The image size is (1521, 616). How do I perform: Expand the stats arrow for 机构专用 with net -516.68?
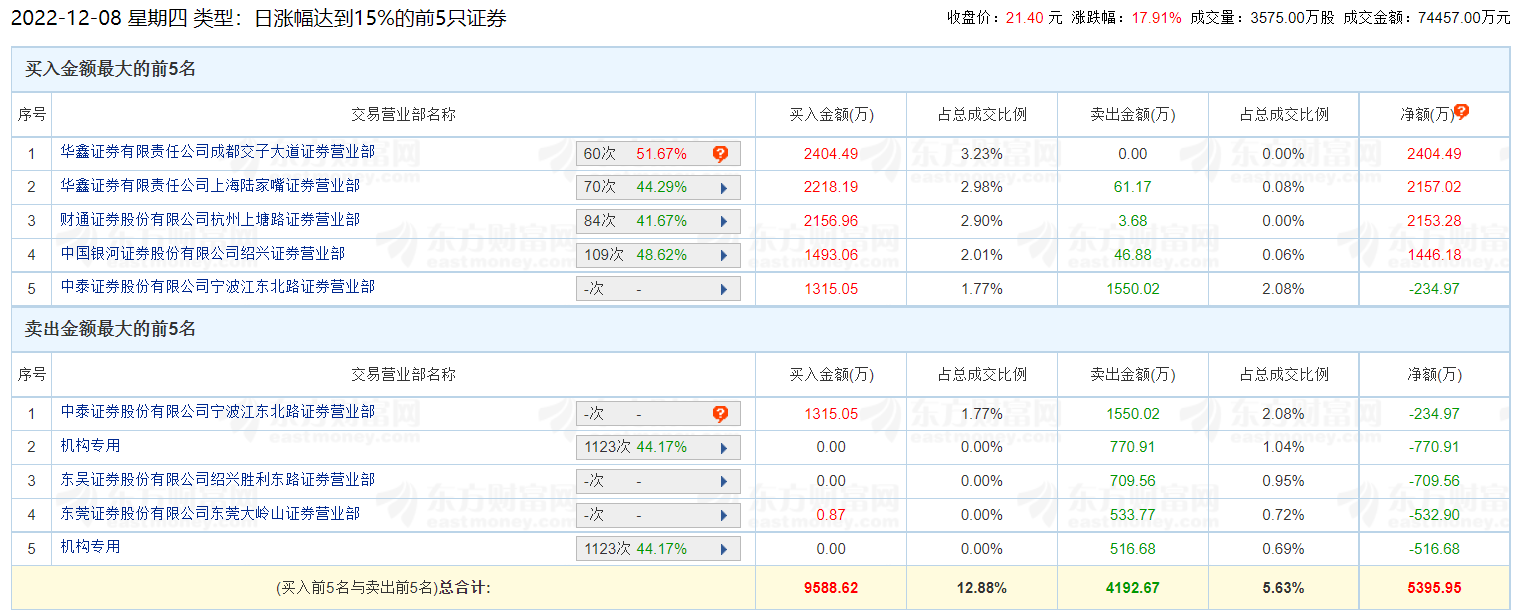coord(723,549)
